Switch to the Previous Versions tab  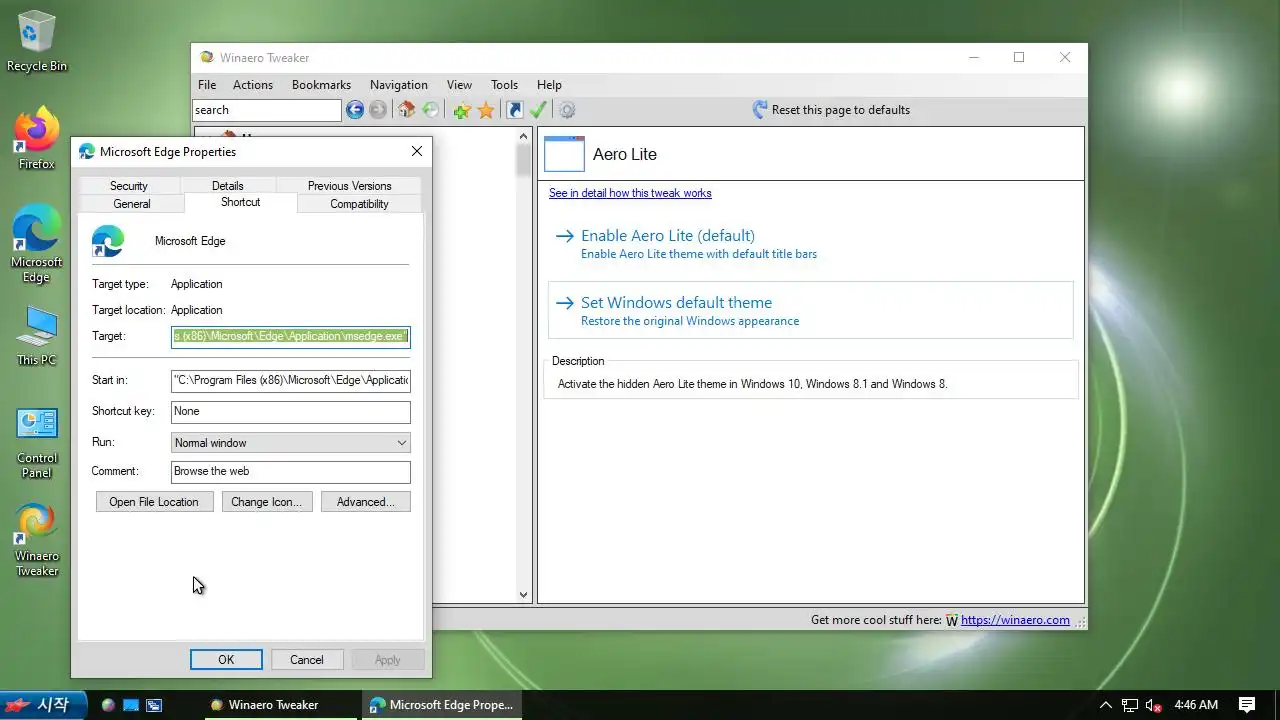pyautogui.click(x=349, y=186)
